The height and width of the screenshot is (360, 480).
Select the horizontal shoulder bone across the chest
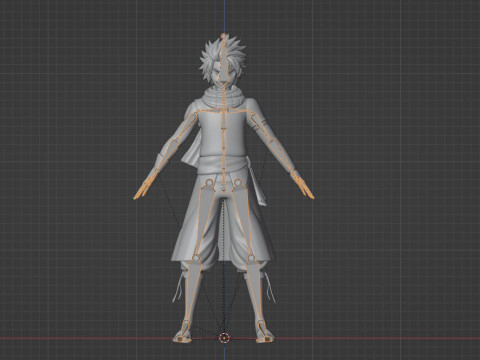pyautogui.click(x=224, y=111)
